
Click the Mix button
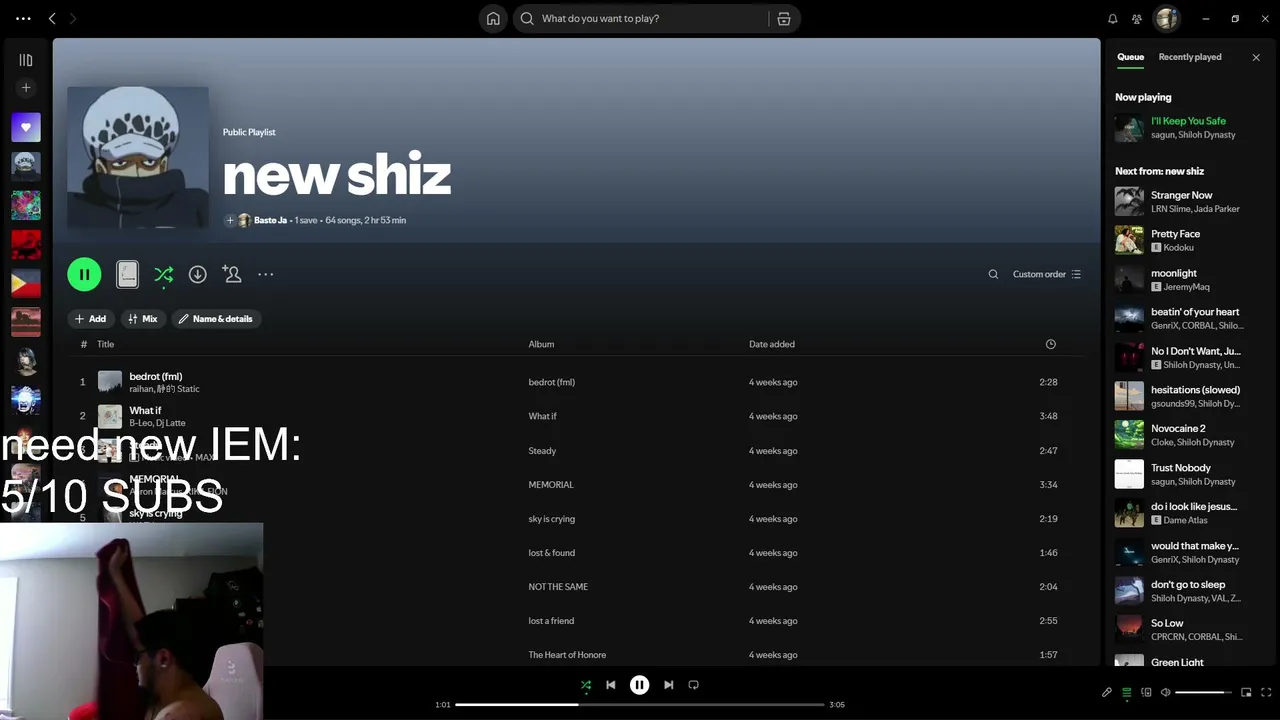click(143, 319)
